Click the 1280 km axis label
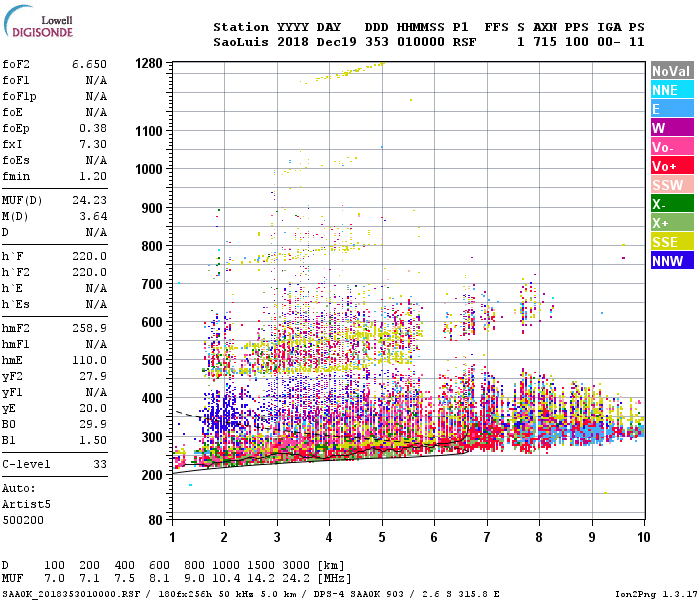The height and width of the screenshot is (600, 700). pos(149,63)
